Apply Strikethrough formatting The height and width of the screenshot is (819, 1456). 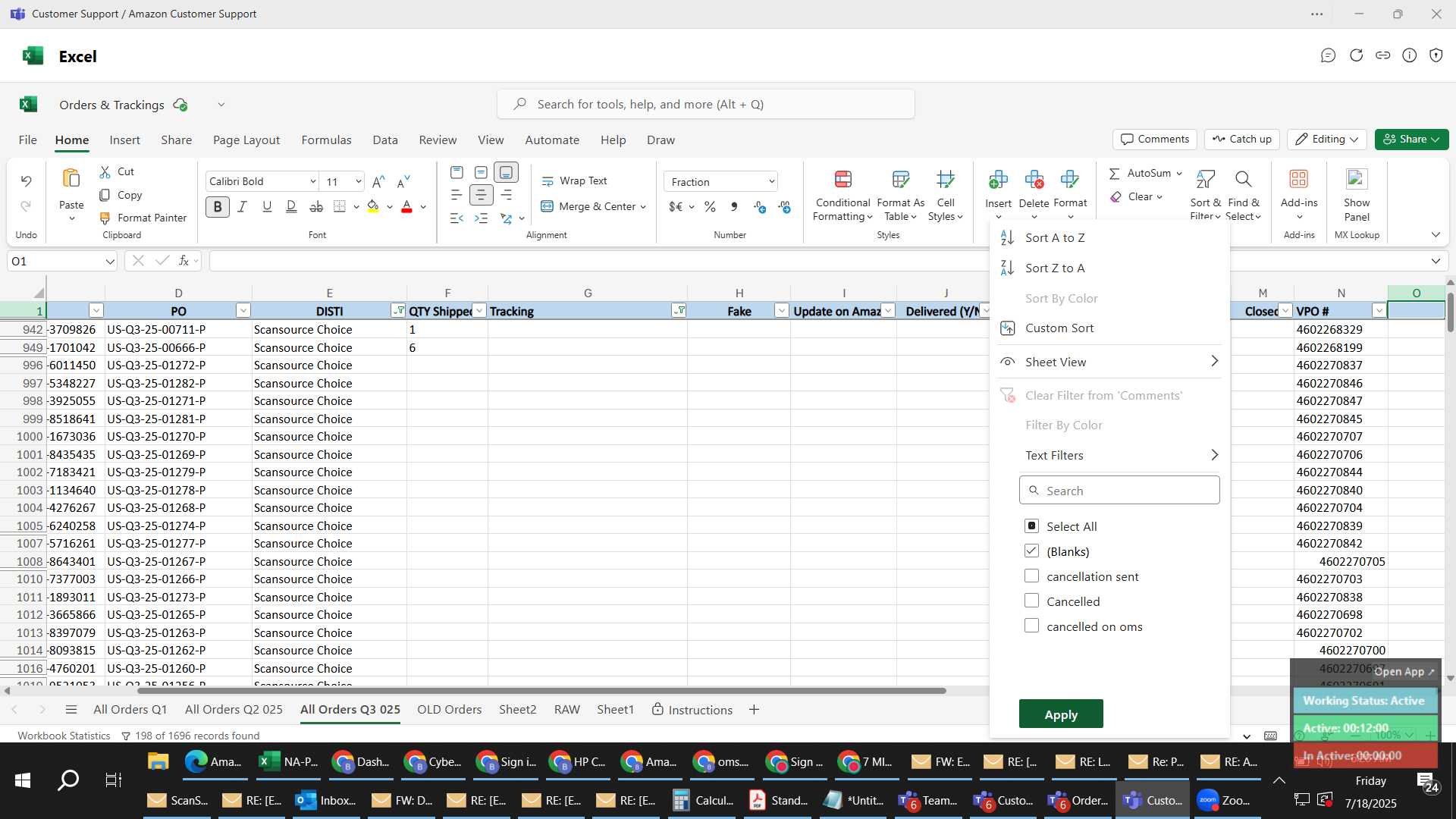tap(316, 206)
